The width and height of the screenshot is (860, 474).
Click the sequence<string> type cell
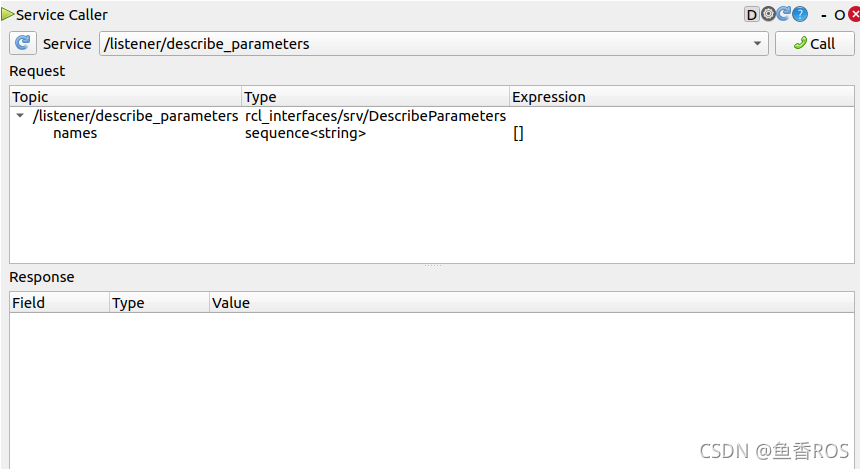[305, 133]
